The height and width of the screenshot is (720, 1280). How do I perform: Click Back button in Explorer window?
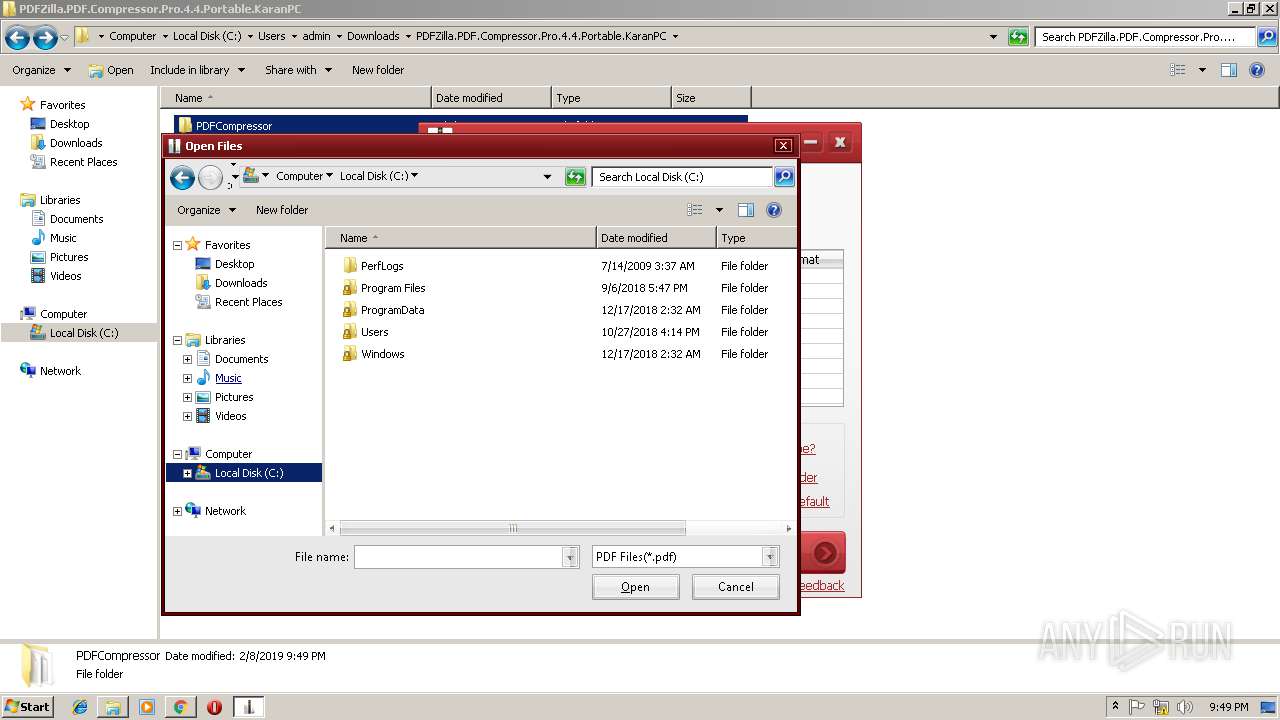pyautogui.click(x=17, y=38)
